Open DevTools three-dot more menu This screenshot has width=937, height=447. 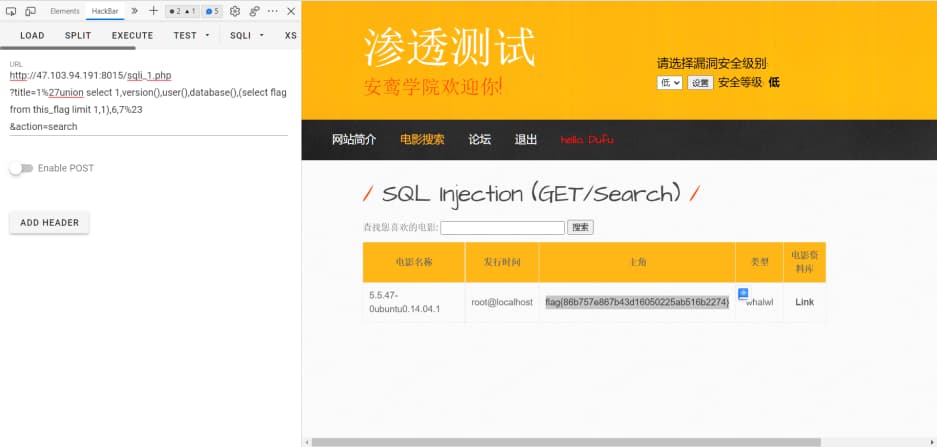[272, 11]
